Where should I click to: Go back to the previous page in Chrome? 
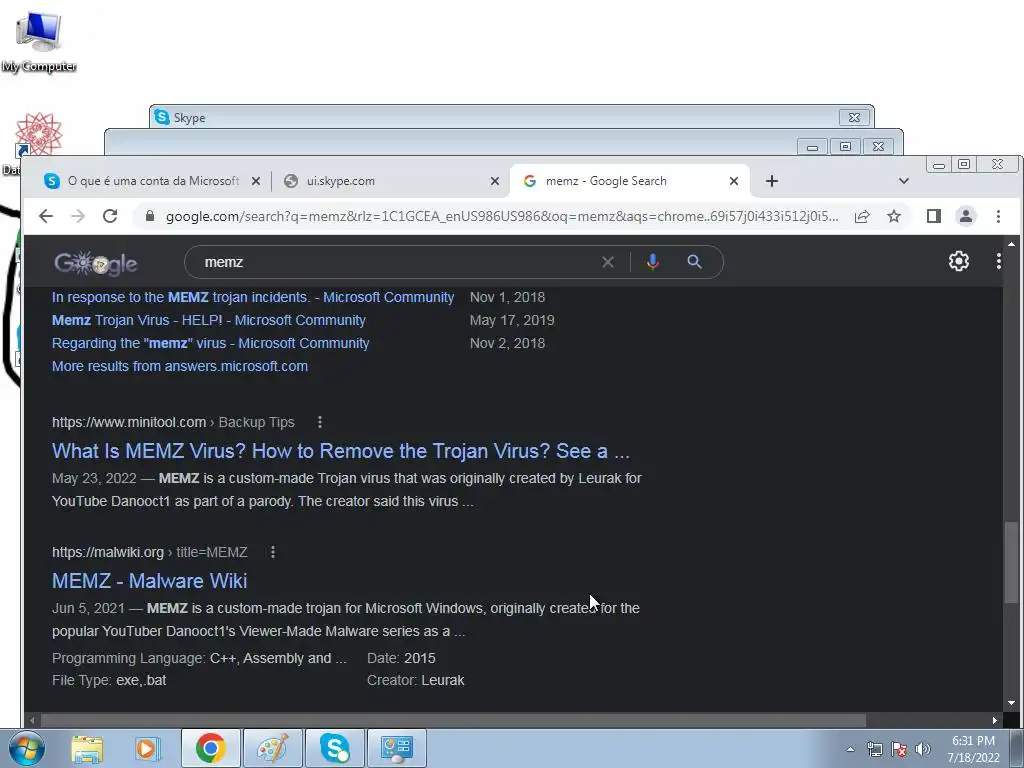[x=46, y=216]
